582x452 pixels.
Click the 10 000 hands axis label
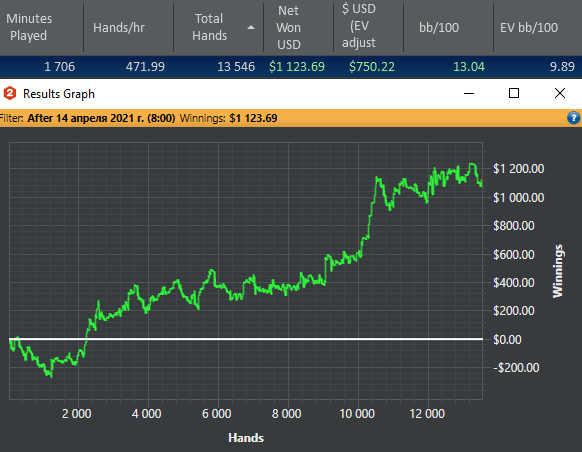point(357,413)
